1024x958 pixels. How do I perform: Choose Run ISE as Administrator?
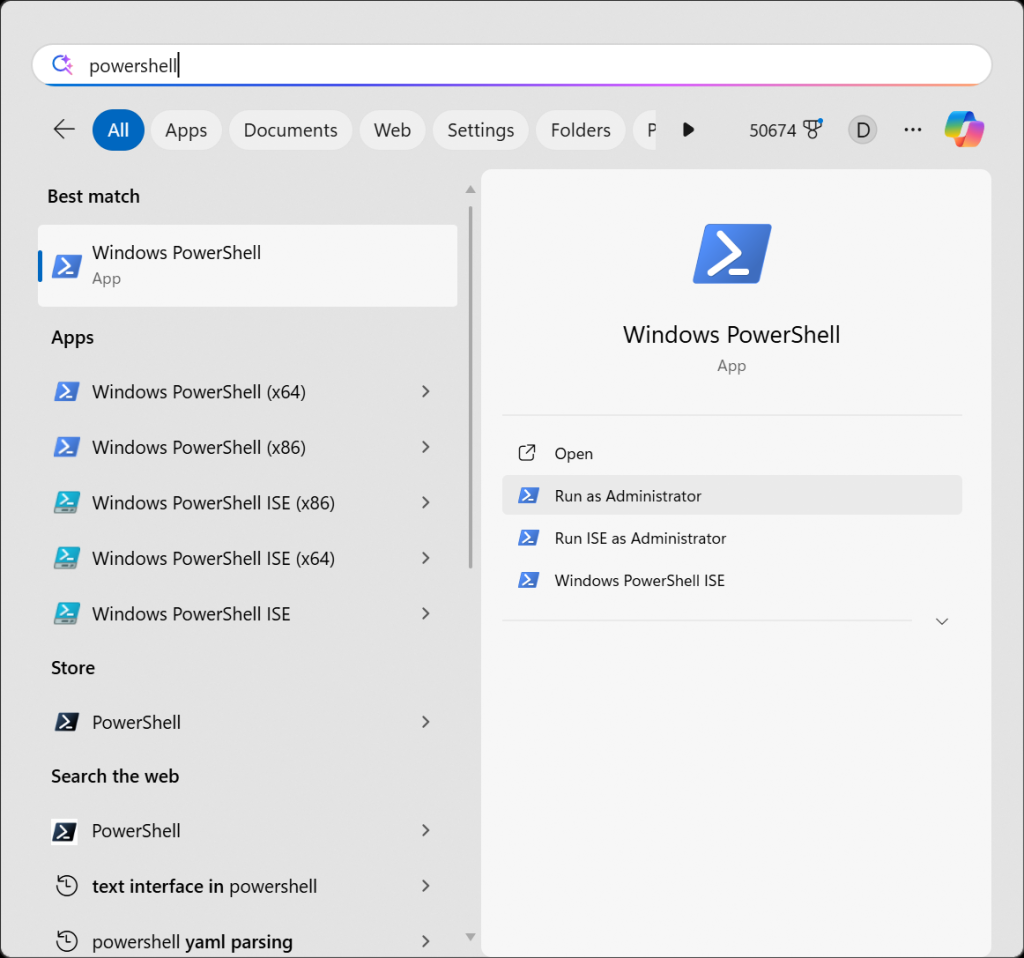[731, 537]
